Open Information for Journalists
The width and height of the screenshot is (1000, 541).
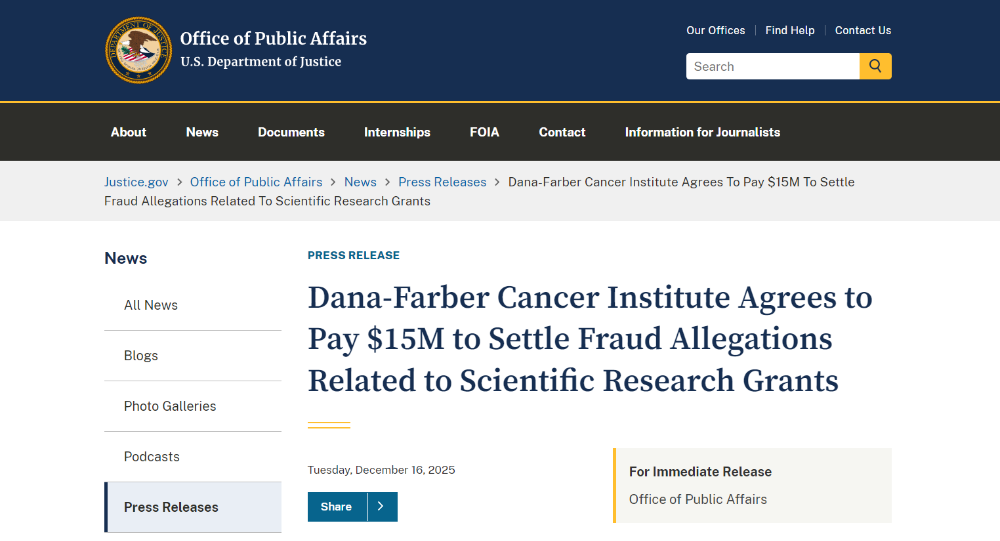click(702, 132)
